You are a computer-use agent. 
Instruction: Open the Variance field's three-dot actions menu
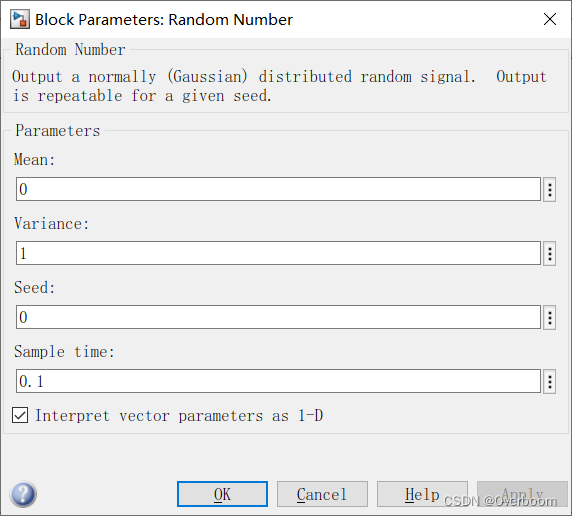point(549,253)
